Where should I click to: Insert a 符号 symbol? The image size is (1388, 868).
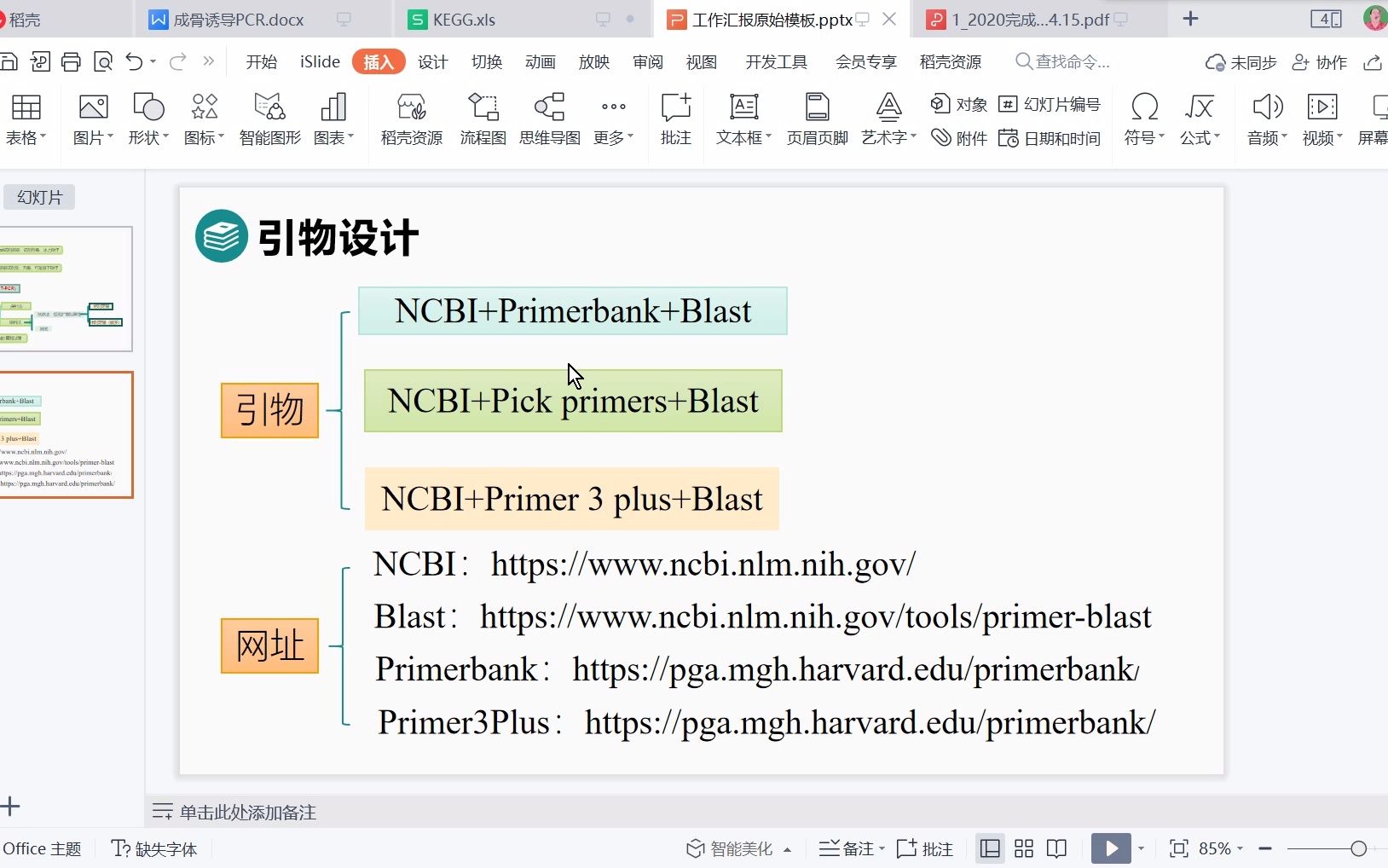point(1144,119)
